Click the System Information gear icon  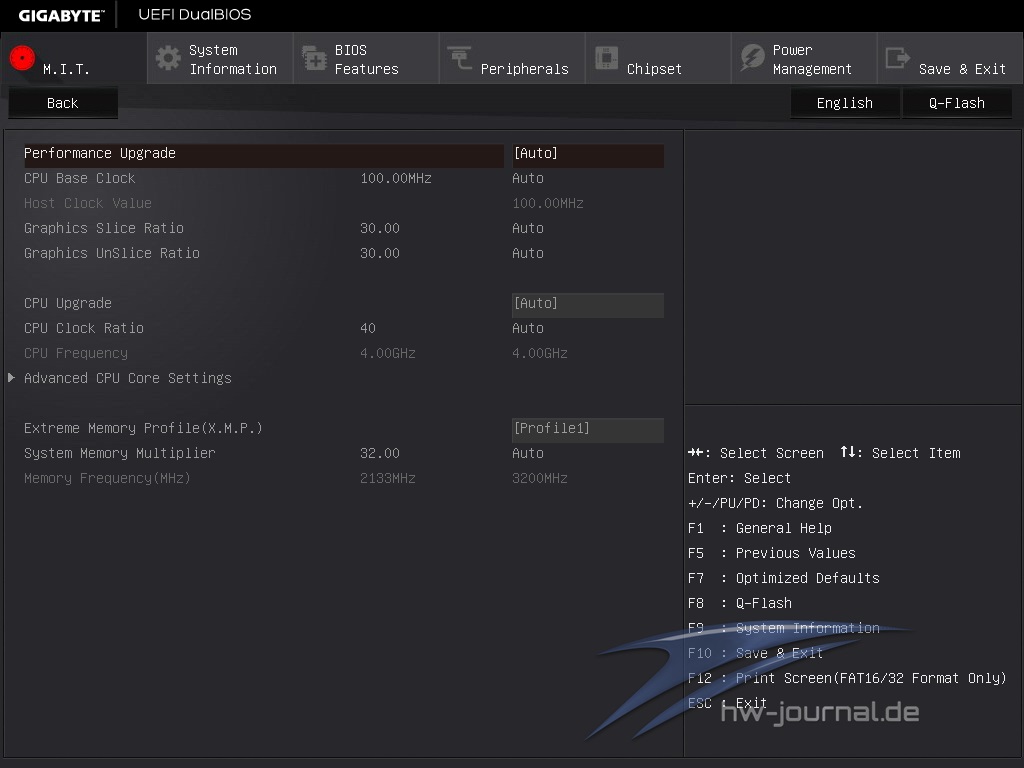(x=168, y=58)
